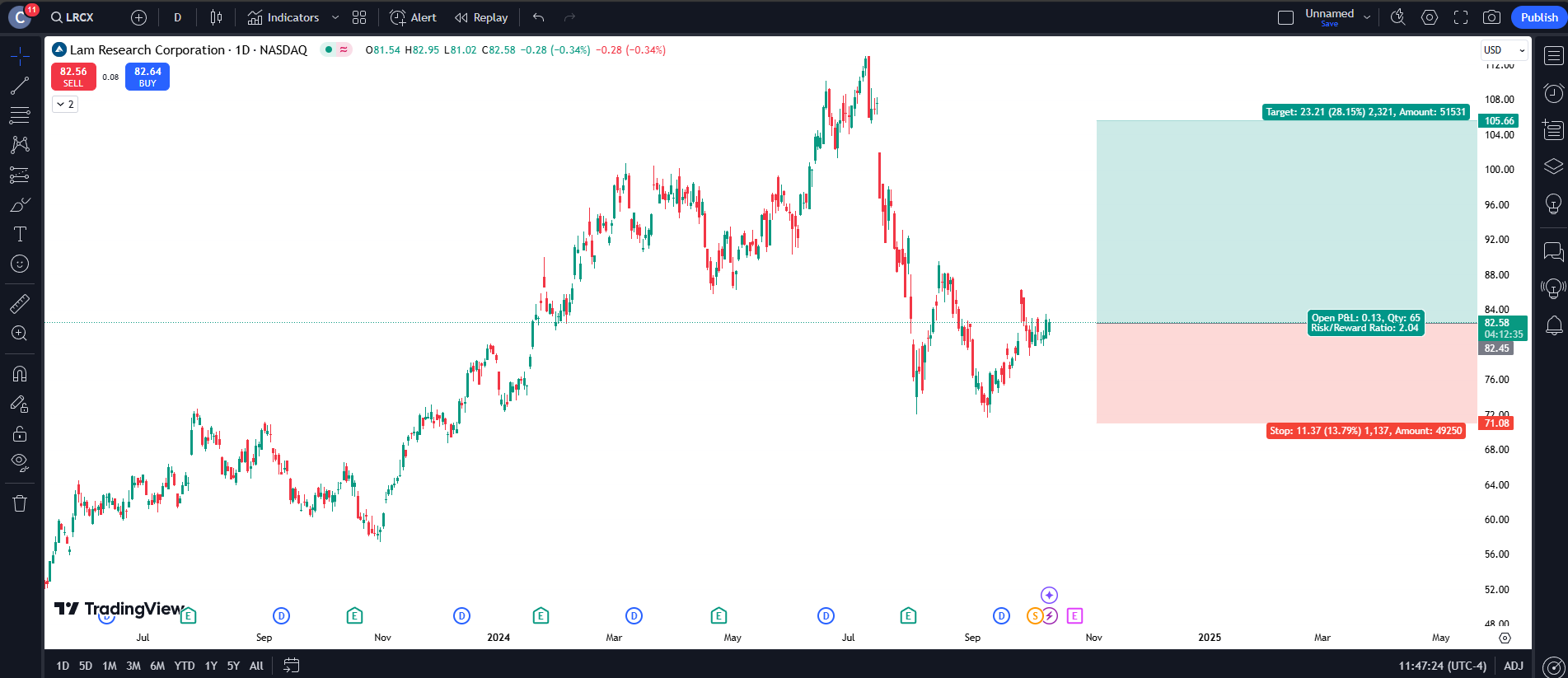Start bar Replay mode
This screenshot has width=1568, height=678.
481,17
